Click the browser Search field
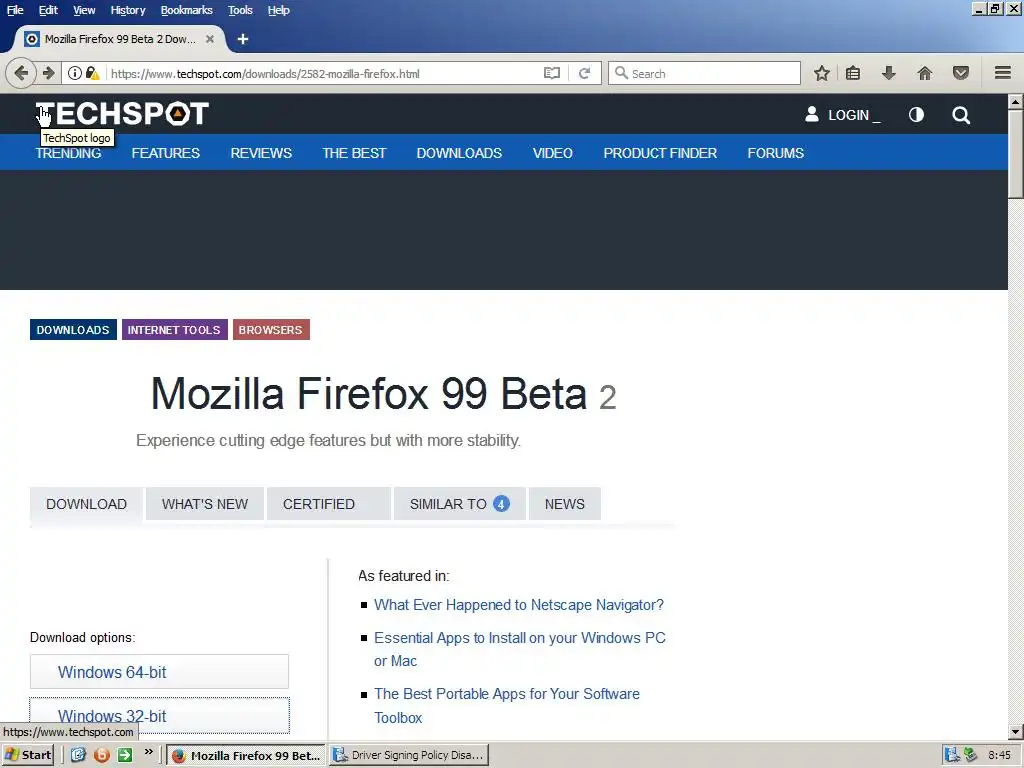1024x768 pixels. [x=704, y=73]
